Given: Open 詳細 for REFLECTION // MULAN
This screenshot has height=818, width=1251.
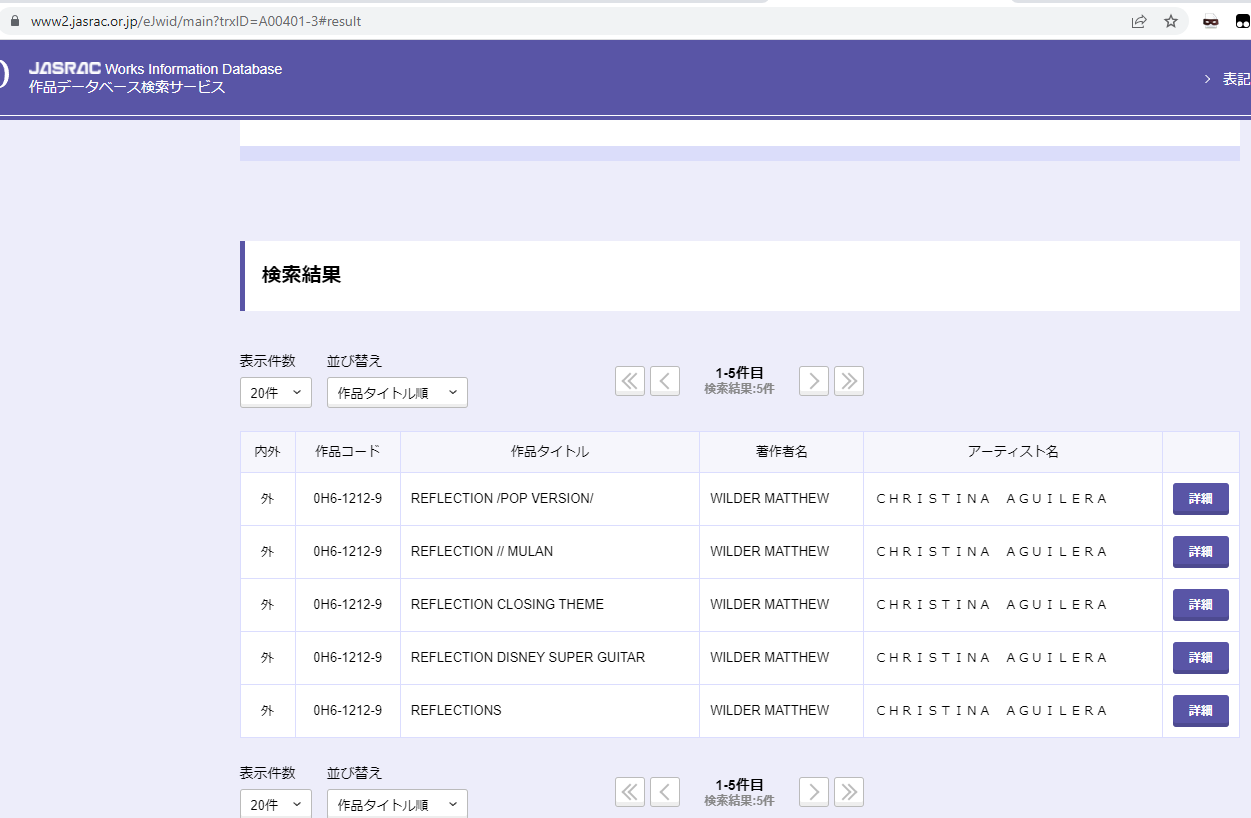Looking at the screenshot, I should coord(1200,552).
